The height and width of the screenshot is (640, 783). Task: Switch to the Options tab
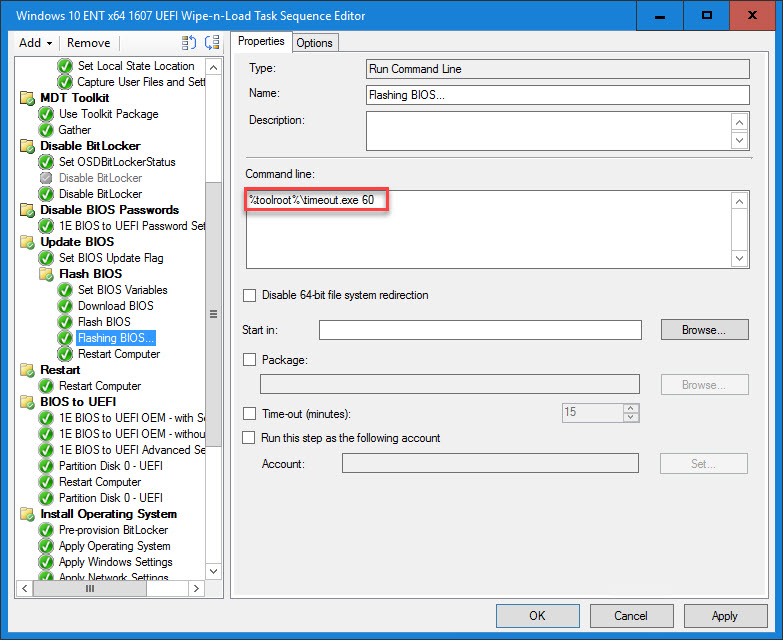314,42
